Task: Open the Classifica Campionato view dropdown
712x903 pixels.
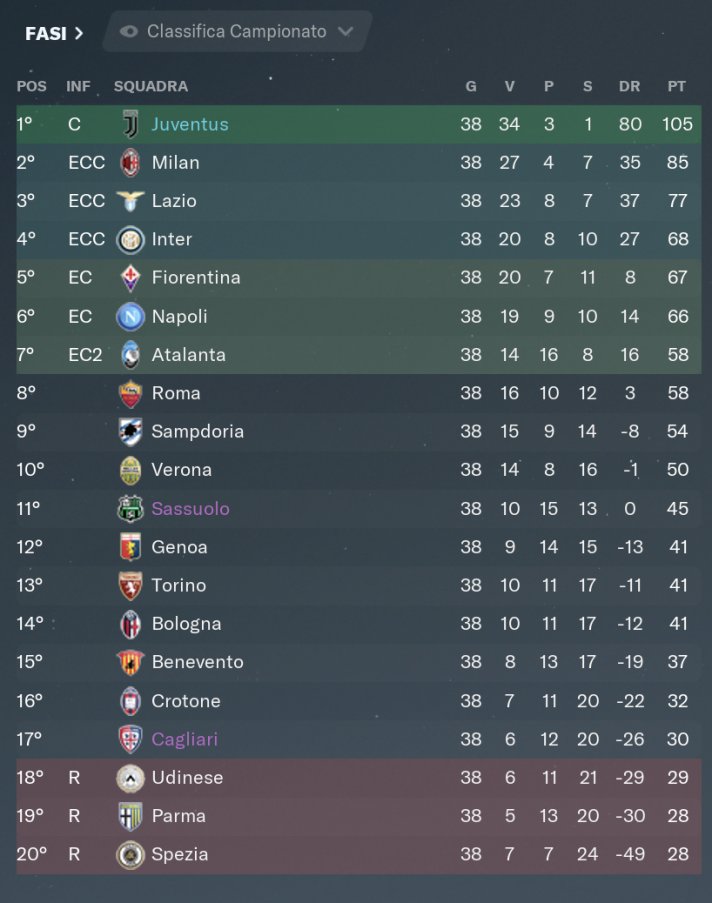Action: click(237, 31)
